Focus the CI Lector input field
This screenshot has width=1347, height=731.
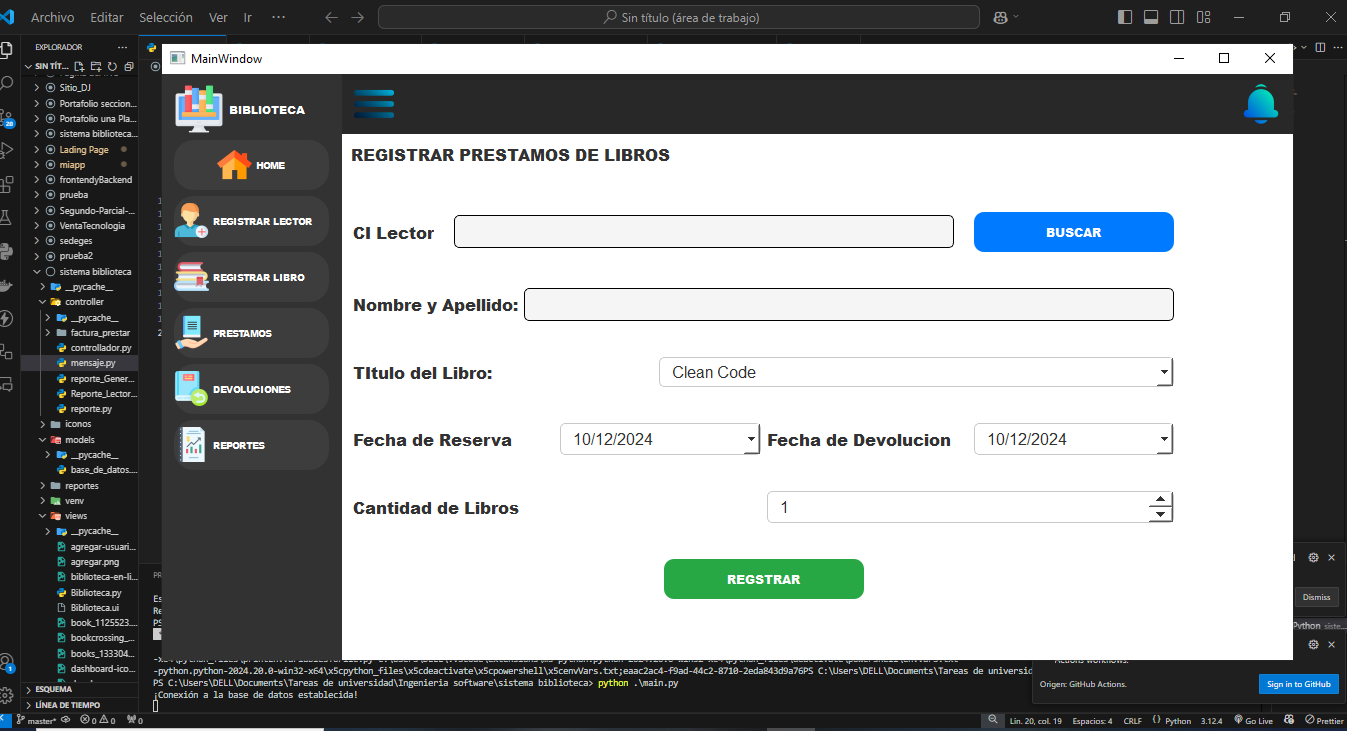pyautogui.click(x=704, y=232)
